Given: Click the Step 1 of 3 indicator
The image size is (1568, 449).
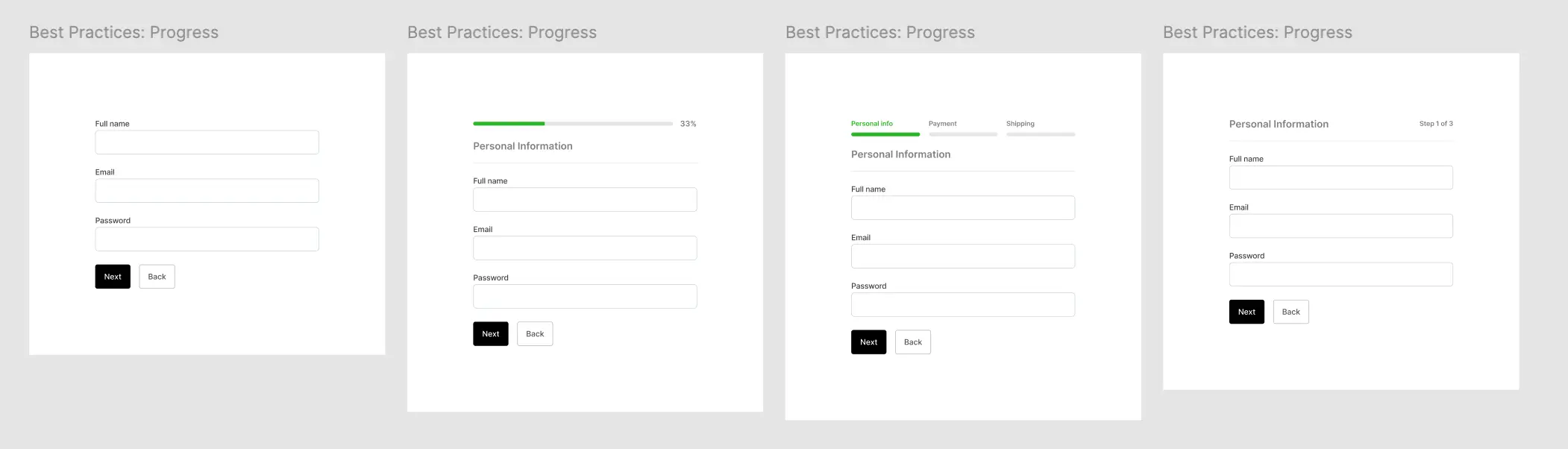Looking at the screenshot, I should point(1436,124).
